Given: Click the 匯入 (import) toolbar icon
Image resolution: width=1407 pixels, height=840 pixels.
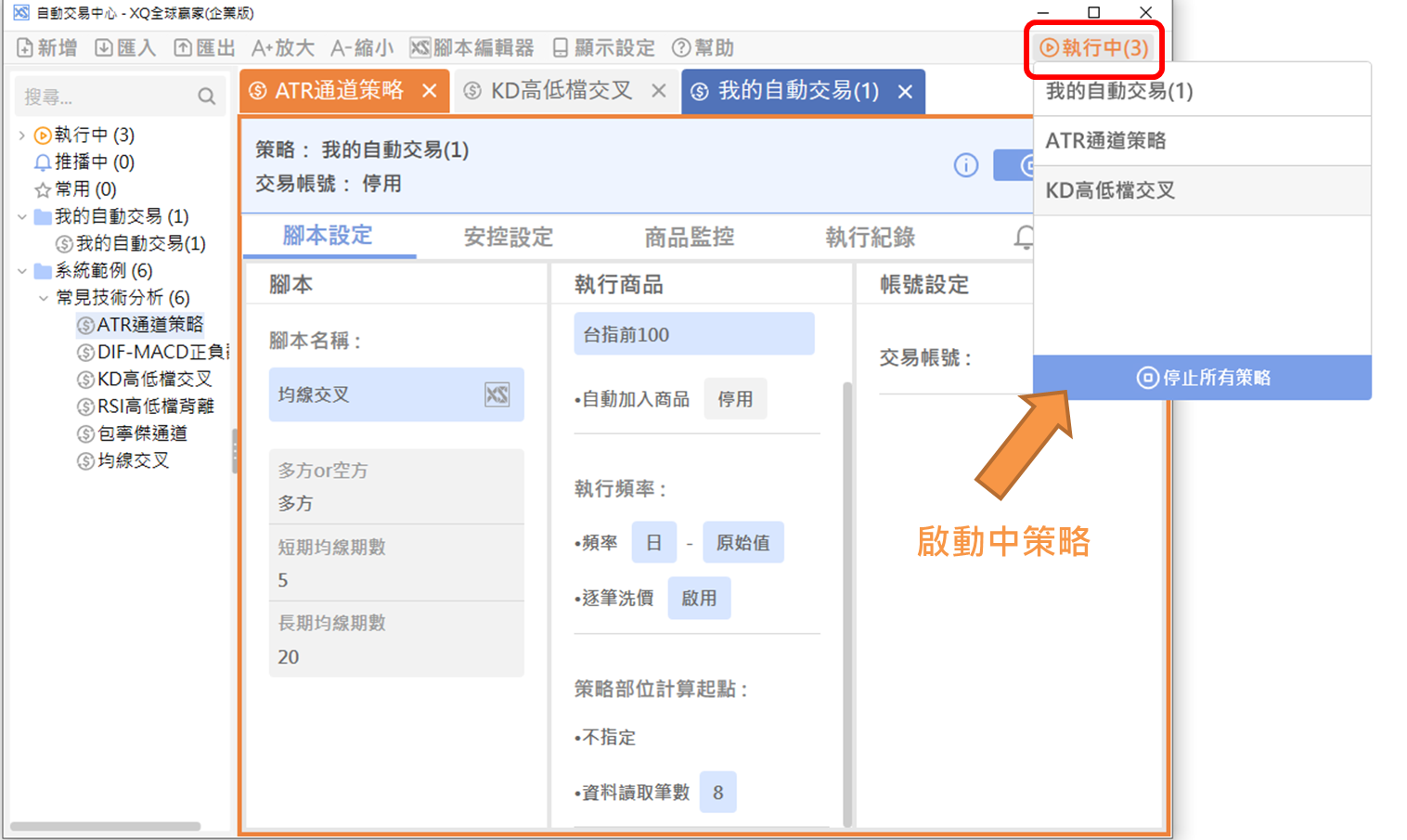Looking at the screenshot, I should click(104, 48).
